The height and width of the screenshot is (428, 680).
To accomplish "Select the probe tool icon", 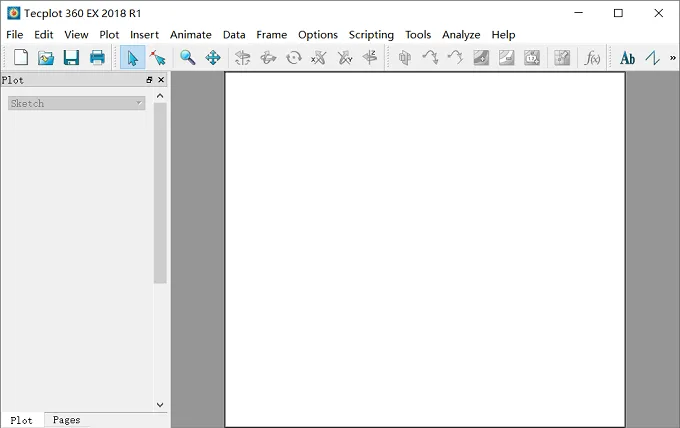I will [562, 57].
